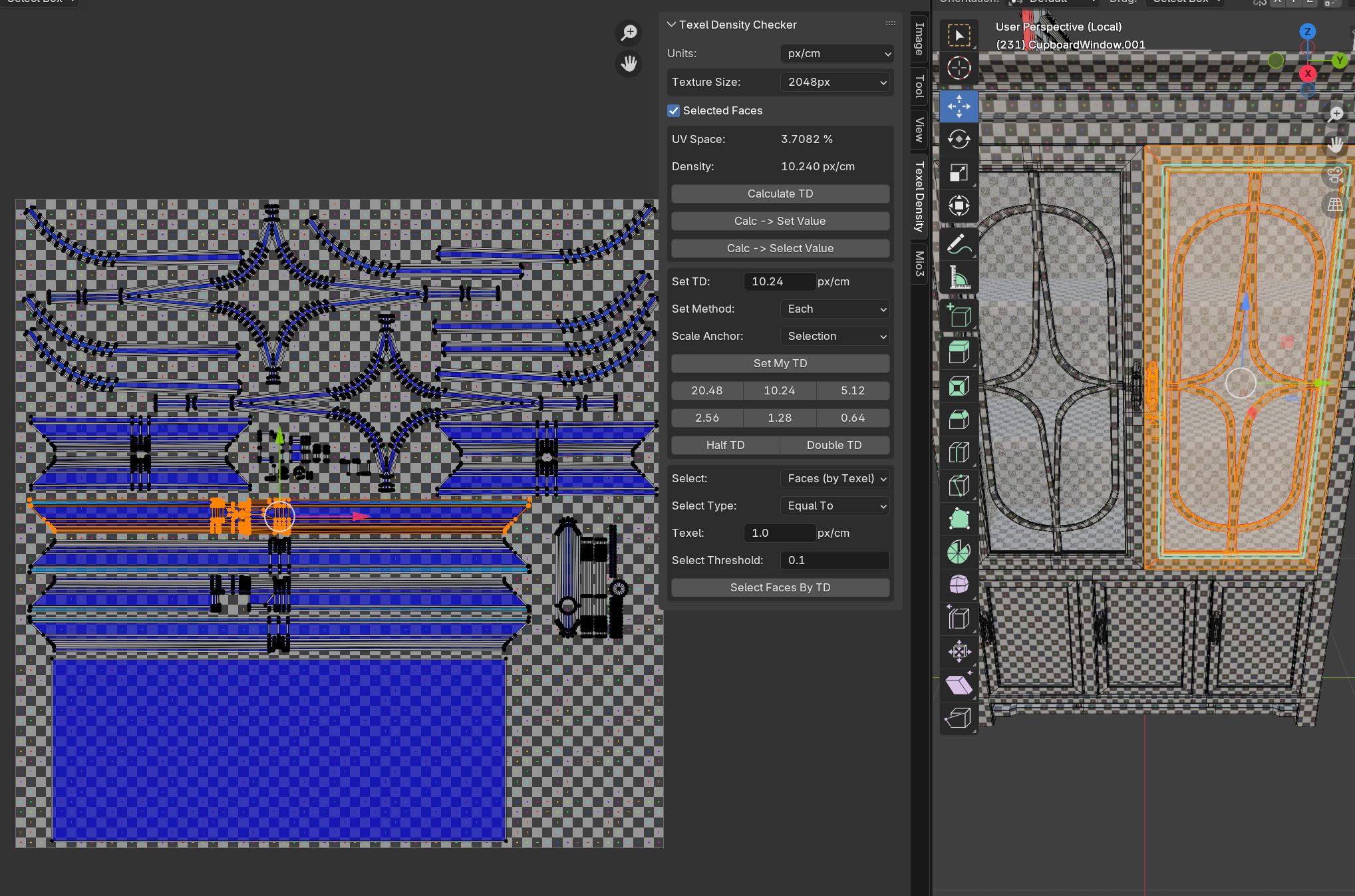The width and height of the screenshot is (1355, 896).
Task: Uncheck the Selected Faces checkbox
Action: point(674,110)
